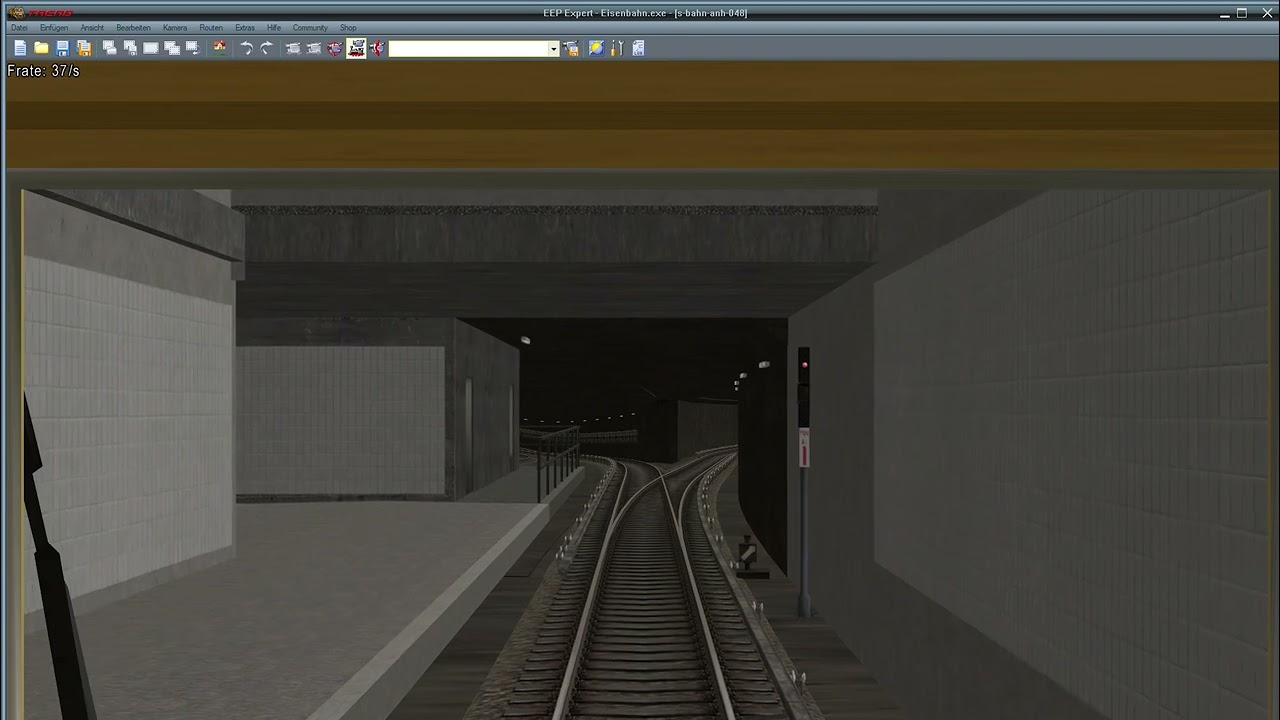Click the red signal beside the track
1280x720 pixels.
[x=804, y=365]
